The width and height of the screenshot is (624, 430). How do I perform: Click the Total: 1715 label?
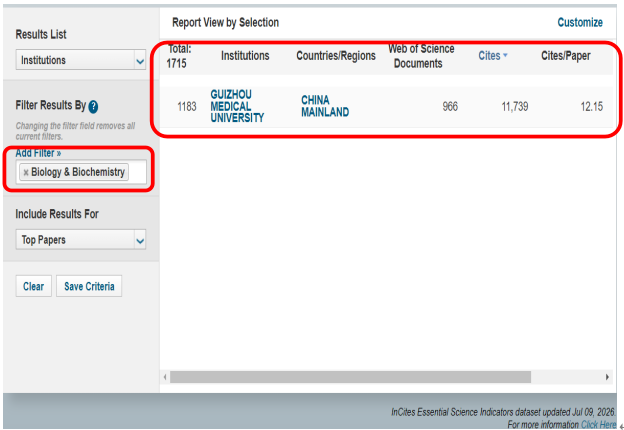(x=179, y=56)
